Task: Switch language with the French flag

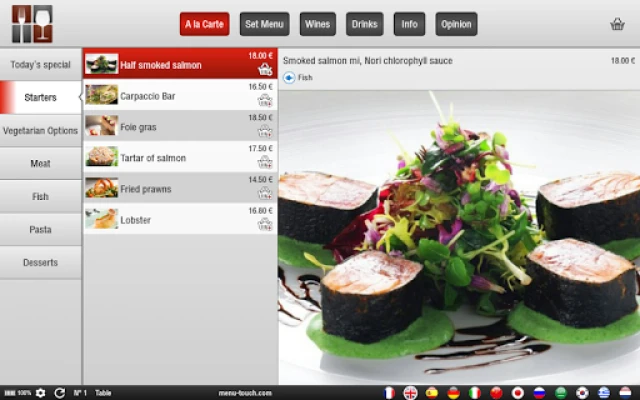Action: [389, 393]
